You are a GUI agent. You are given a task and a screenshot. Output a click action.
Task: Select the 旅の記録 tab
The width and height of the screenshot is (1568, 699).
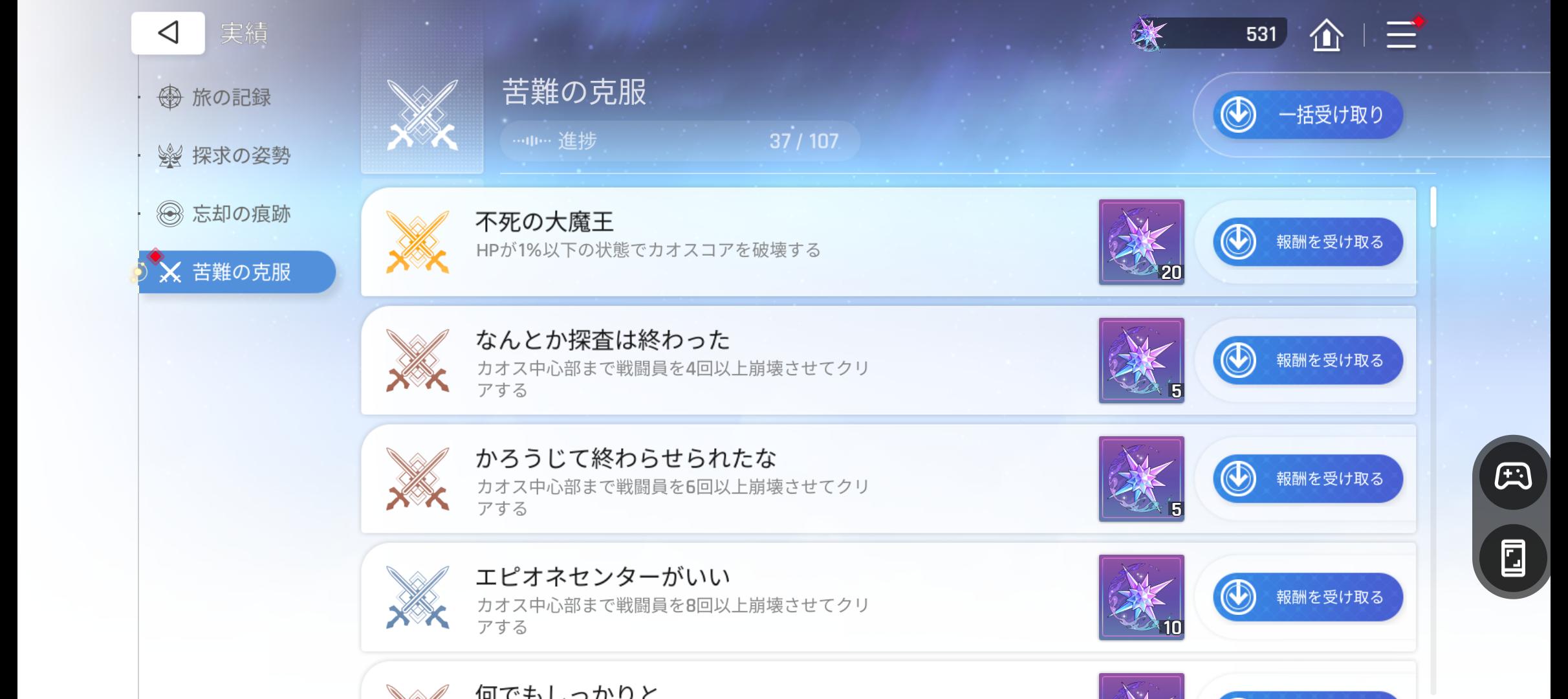coord(231,98)
